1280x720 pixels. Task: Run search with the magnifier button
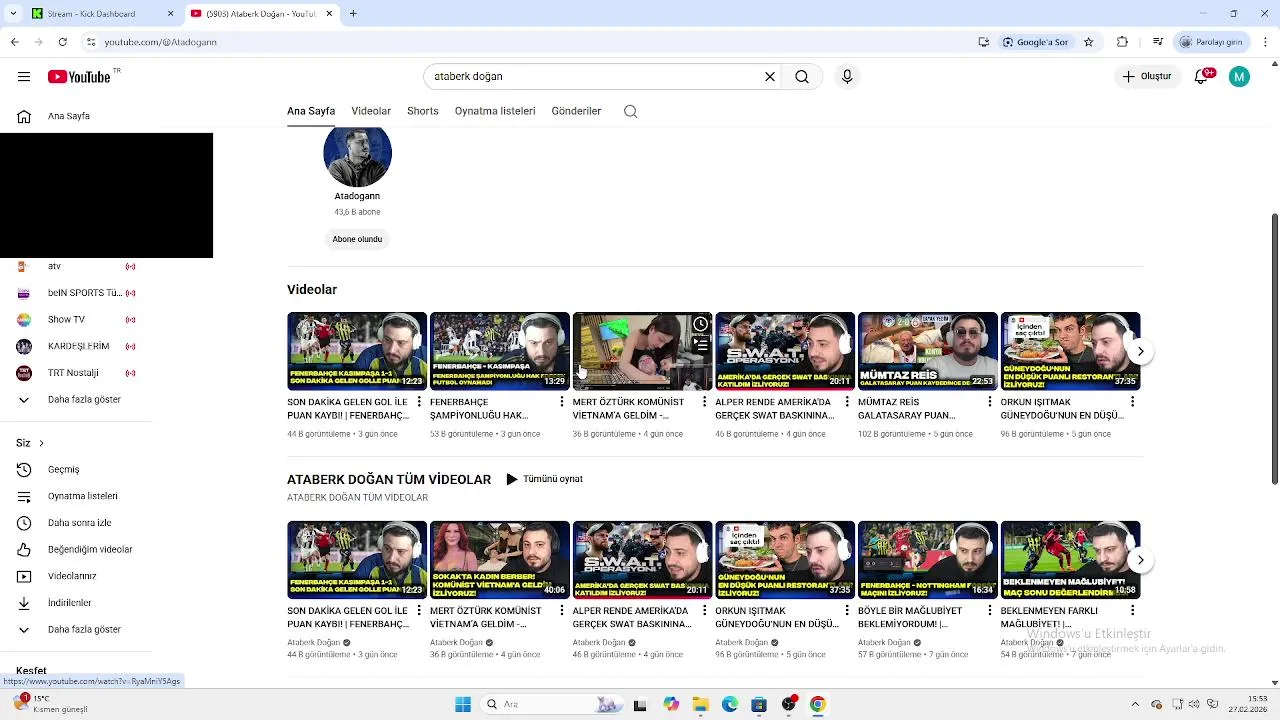point(802,77)
